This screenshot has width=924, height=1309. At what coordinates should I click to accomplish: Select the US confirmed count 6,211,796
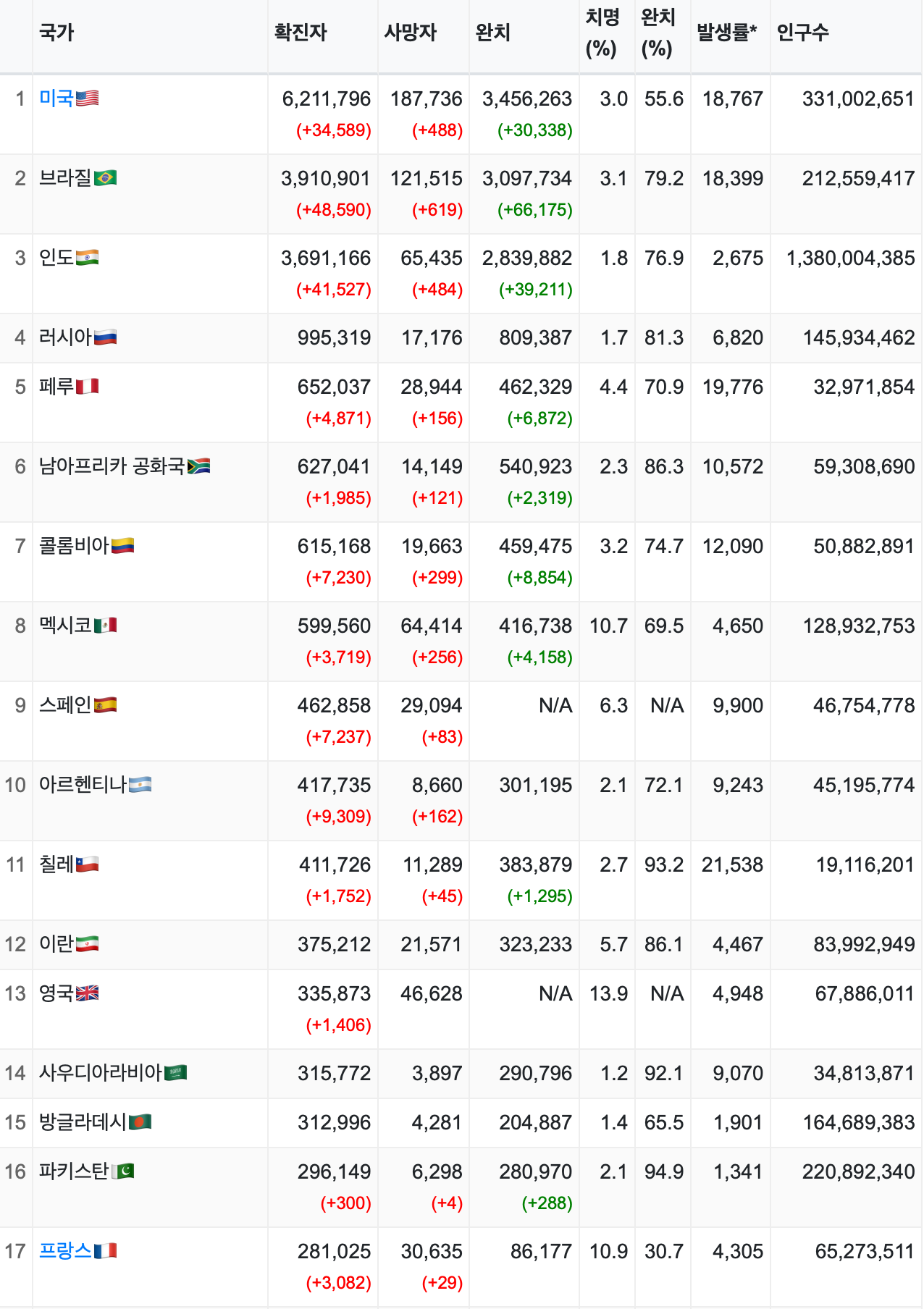point(327,98)
